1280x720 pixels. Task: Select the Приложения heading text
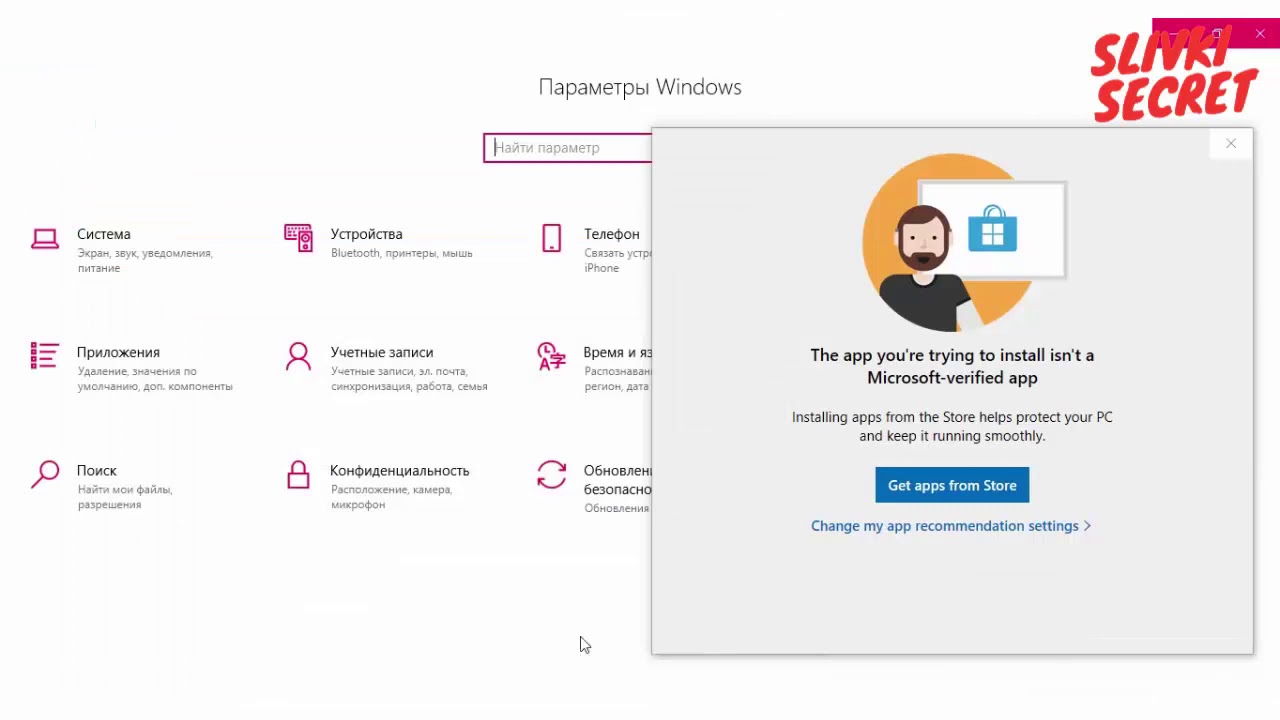tap(118, 352)
